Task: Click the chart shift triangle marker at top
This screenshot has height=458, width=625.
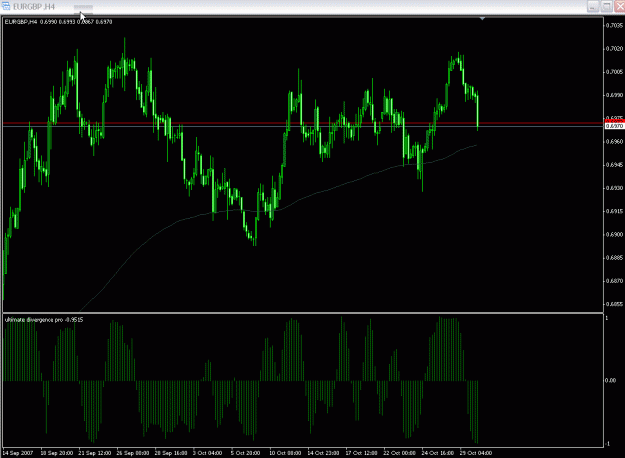Action: click(x=482, y=18)
